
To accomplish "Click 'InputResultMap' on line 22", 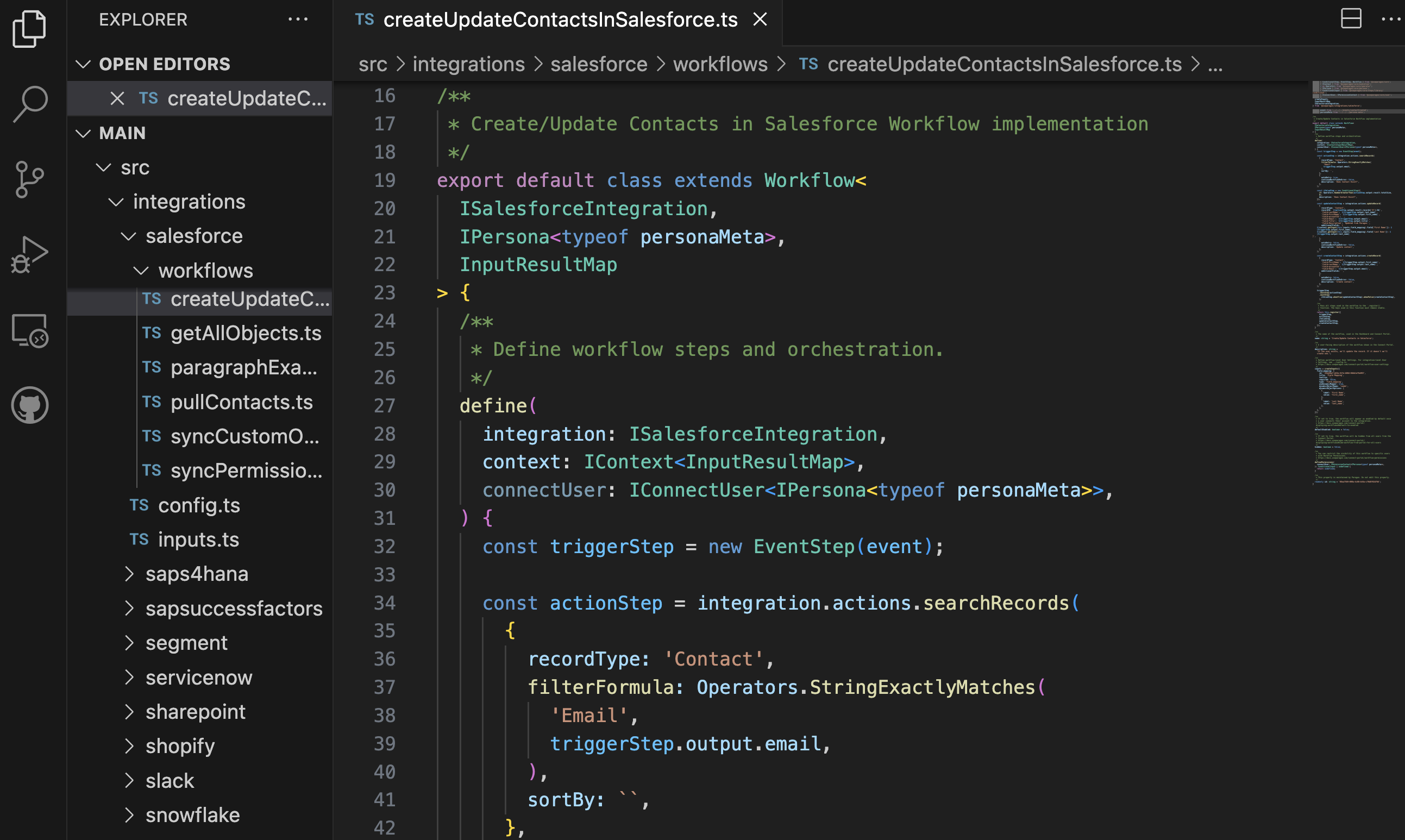I will pos(538,265).
